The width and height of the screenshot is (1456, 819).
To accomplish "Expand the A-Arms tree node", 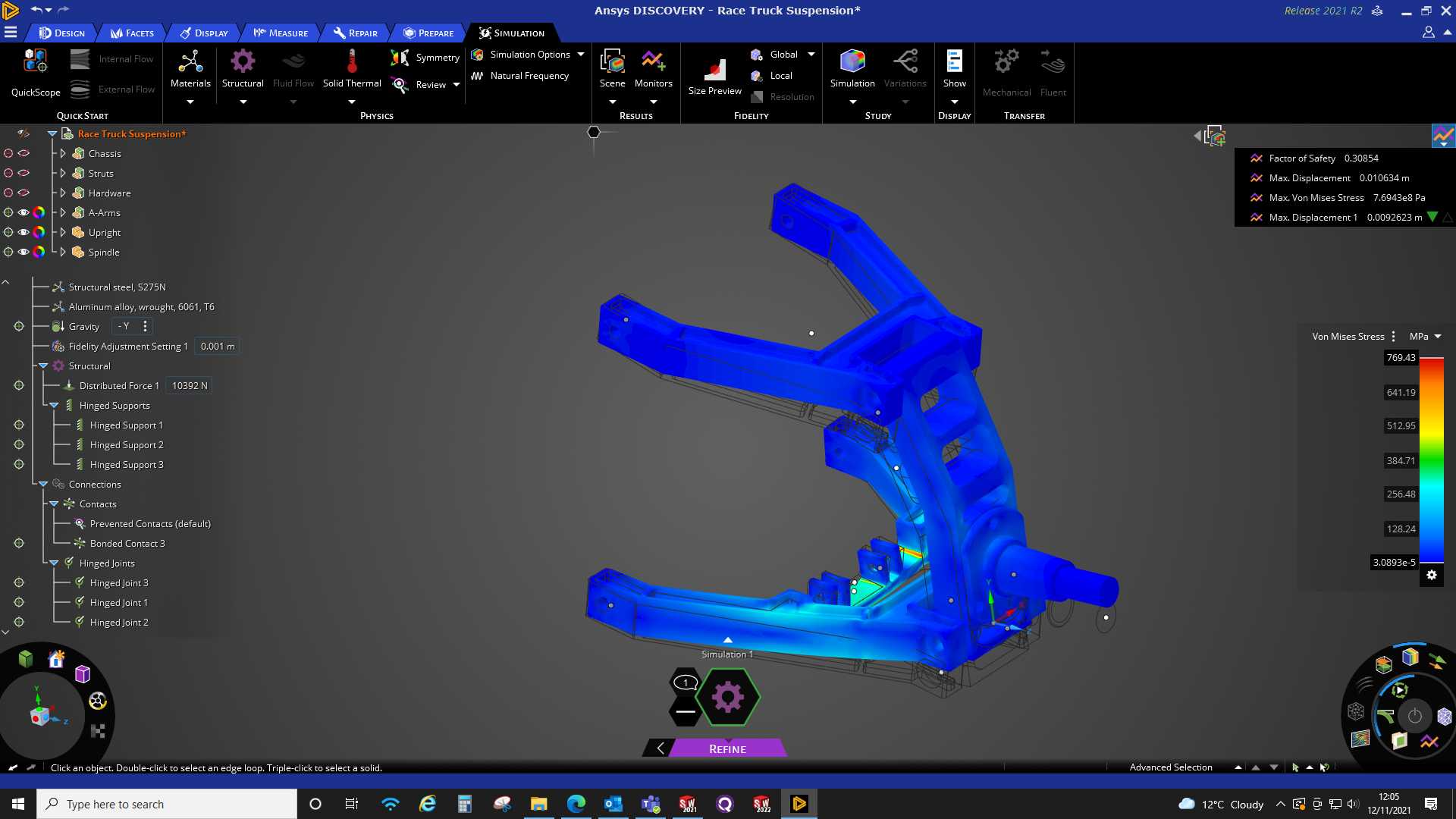I will (x=63, y=212).
